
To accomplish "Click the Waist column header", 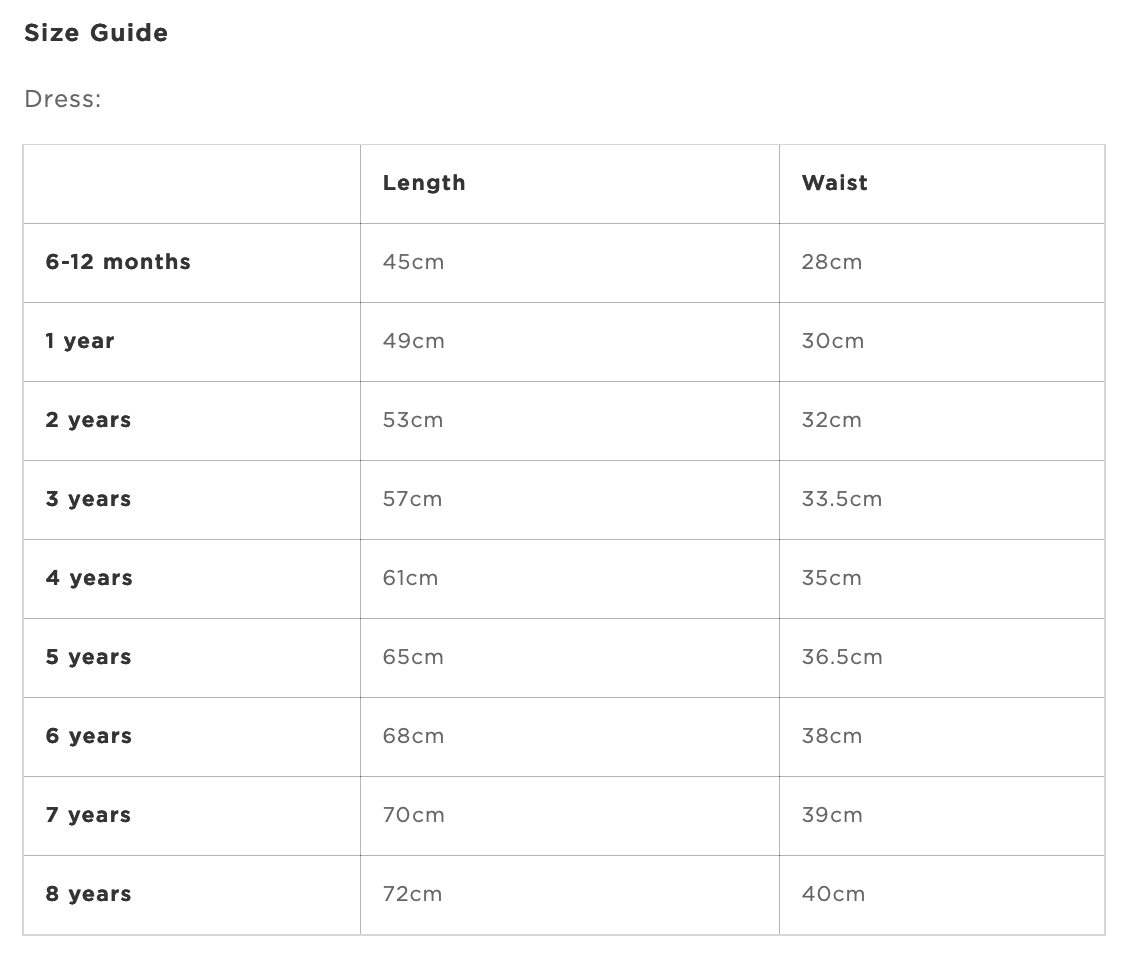I will [835, 183].
